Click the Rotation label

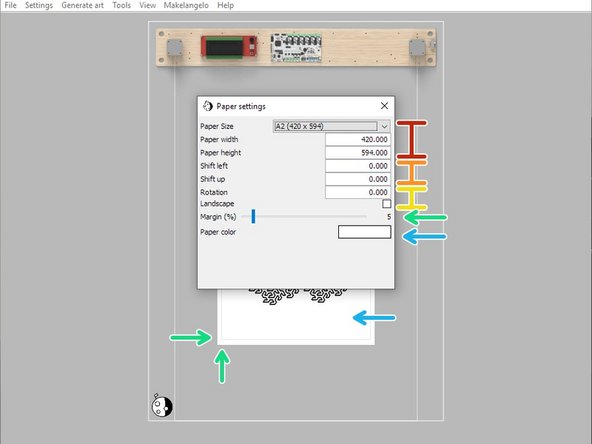[x=214, y=192]
